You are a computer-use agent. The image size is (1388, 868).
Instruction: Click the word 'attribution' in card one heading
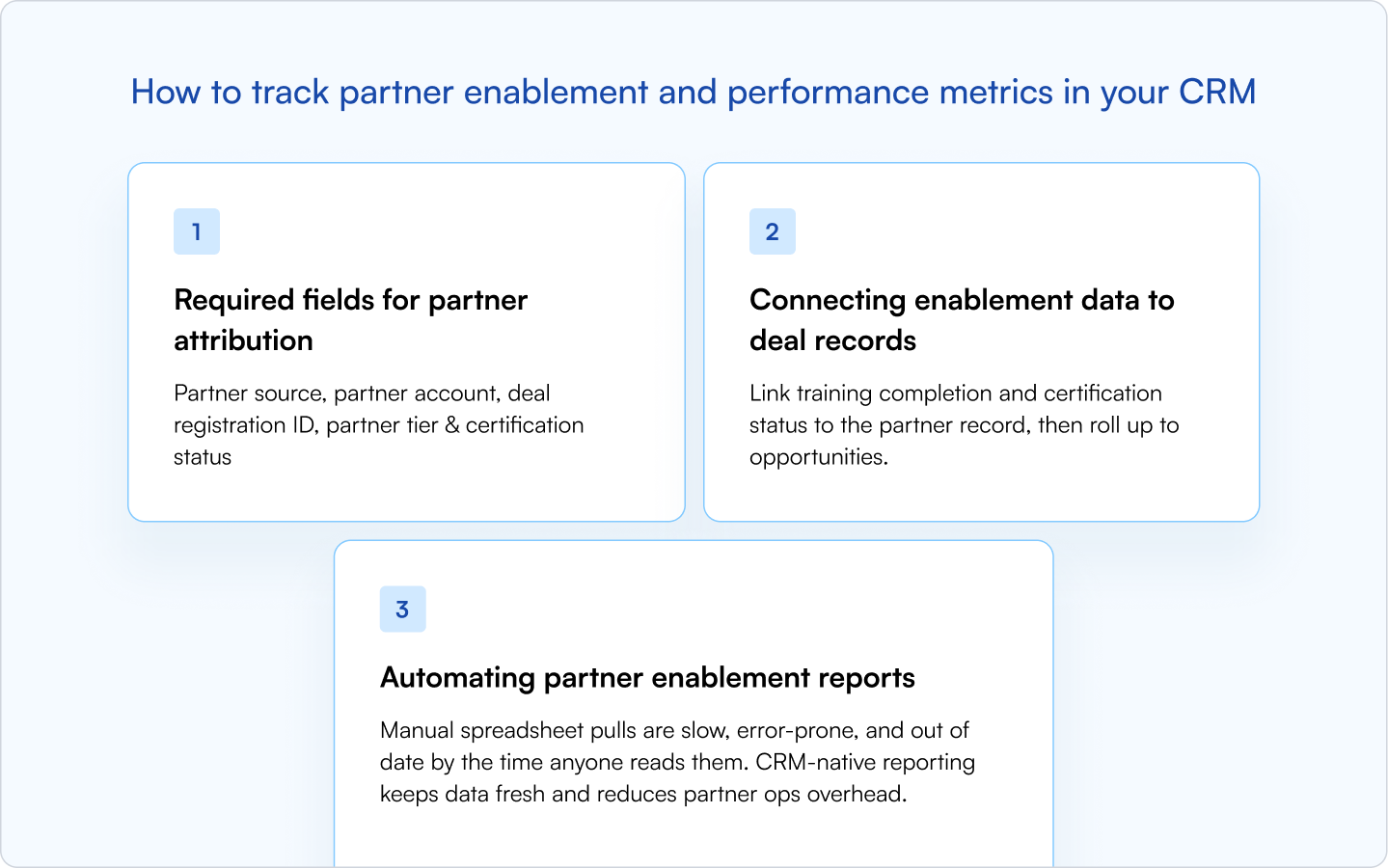[x=243, y=340]
